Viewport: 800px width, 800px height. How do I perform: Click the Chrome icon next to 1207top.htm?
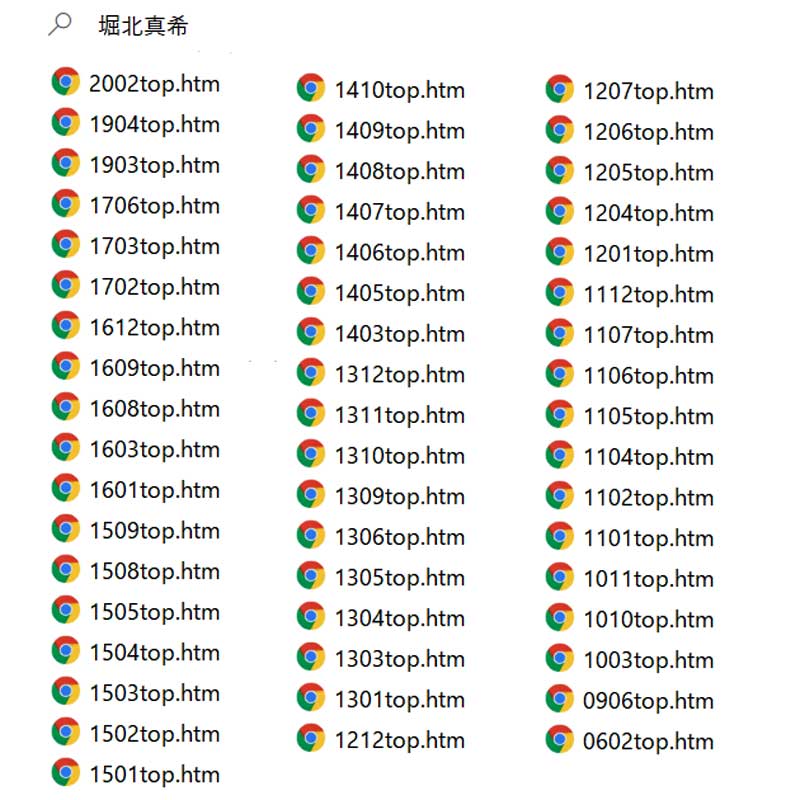coord(560,89)
